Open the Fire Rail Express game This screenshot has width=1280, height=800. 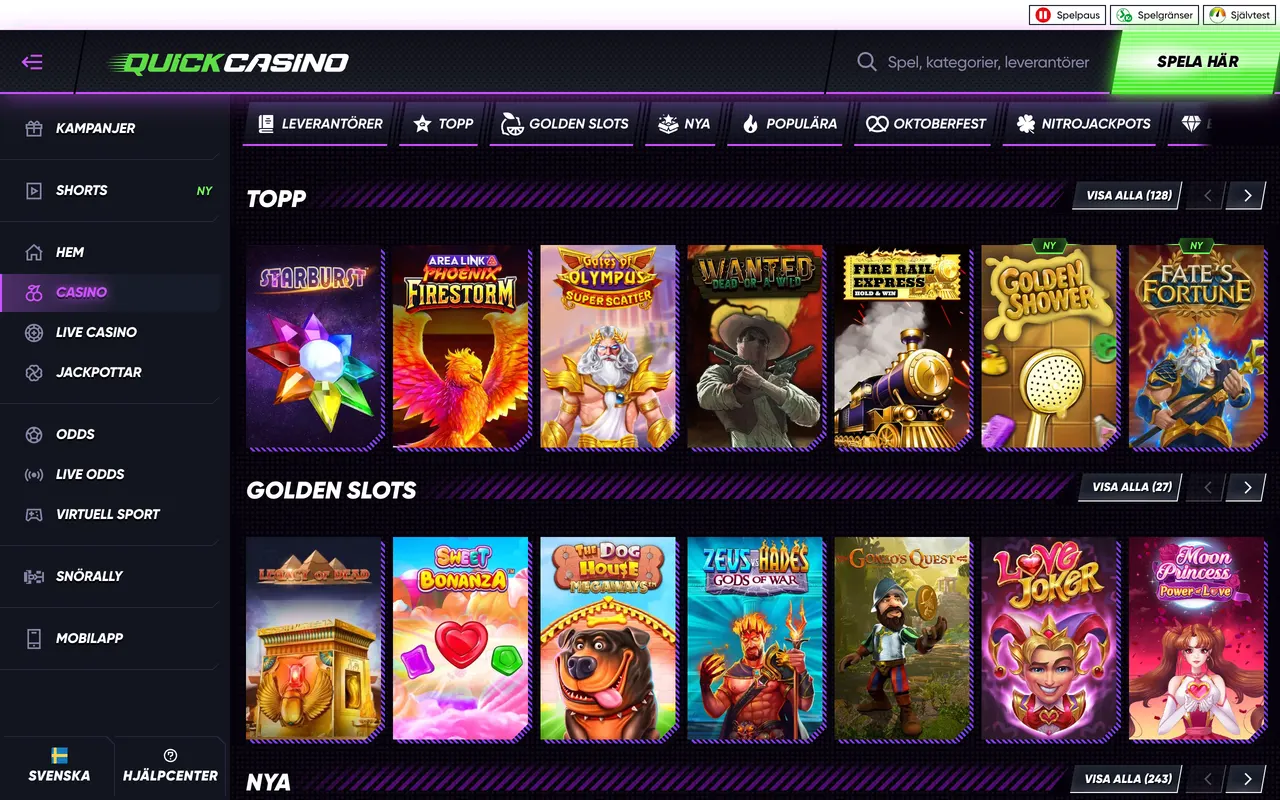pos(903,347)
